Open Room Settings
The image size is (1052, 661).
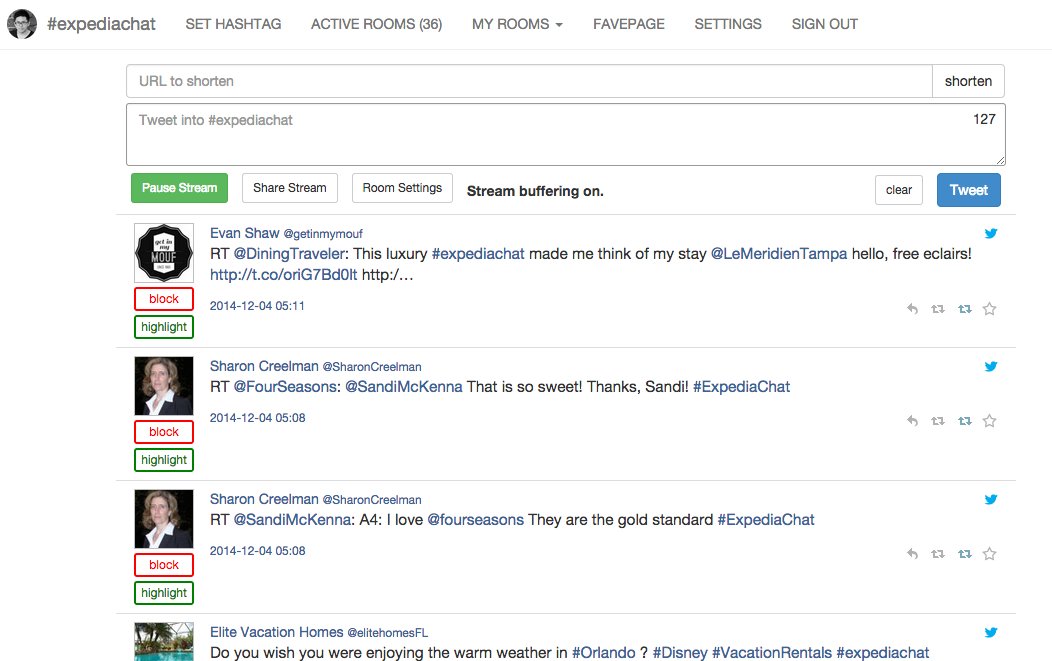402,188
